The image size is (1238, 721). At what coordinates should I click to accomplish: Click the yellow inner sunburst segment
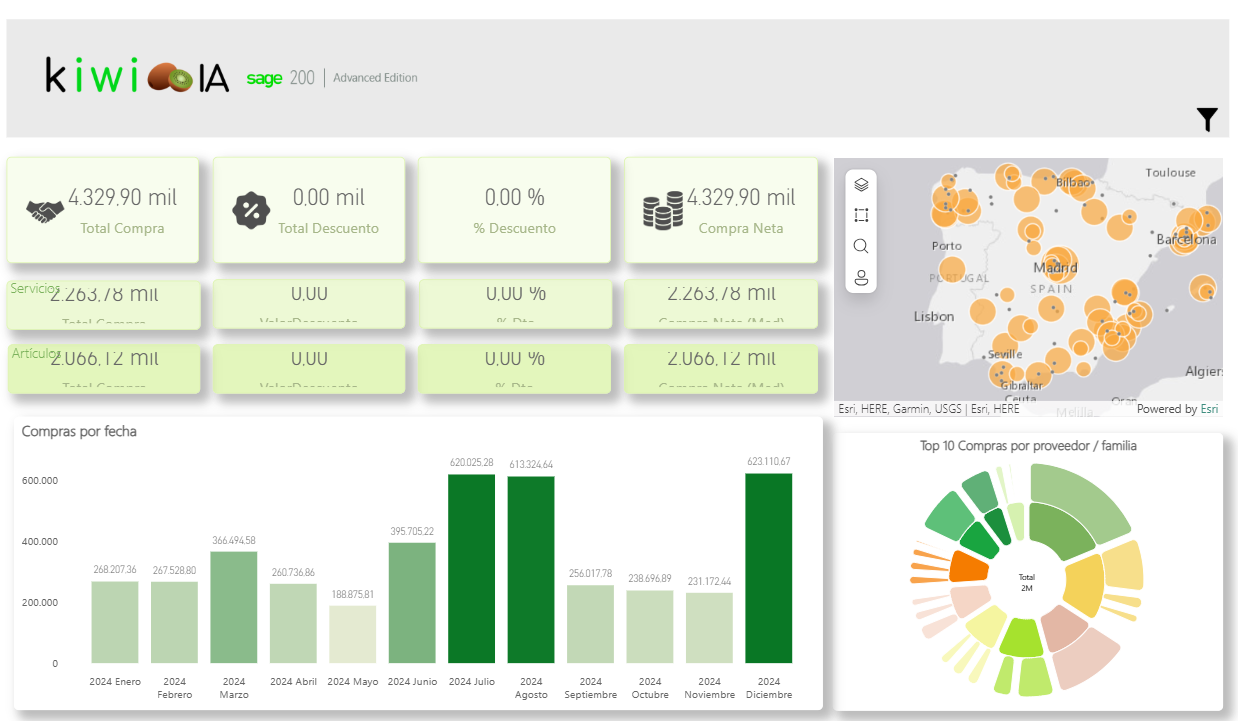tap(1082, 587)
